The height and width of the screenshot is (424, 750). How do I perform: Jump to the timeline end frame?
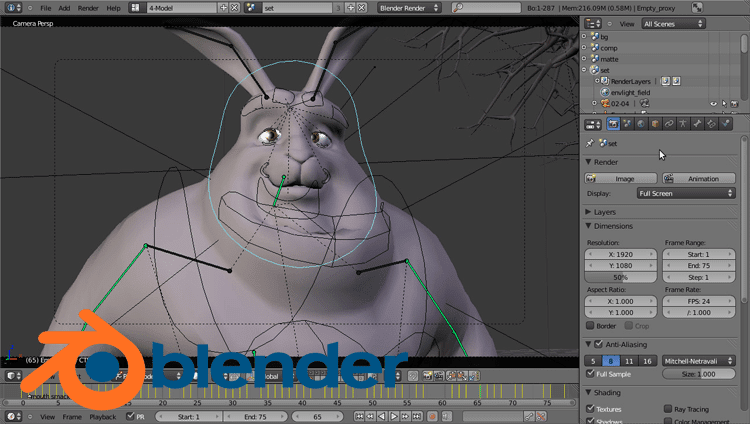[x=417, y=416]
